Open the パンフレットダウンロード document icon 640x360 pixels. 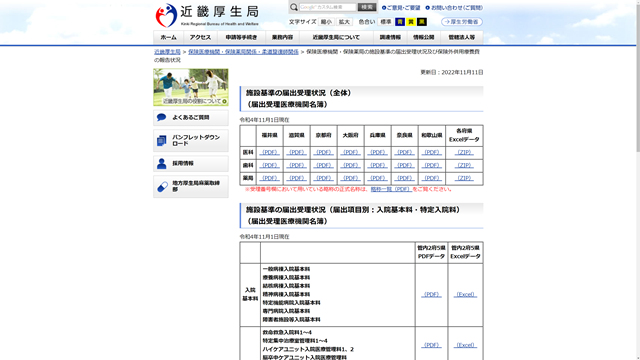162,140
